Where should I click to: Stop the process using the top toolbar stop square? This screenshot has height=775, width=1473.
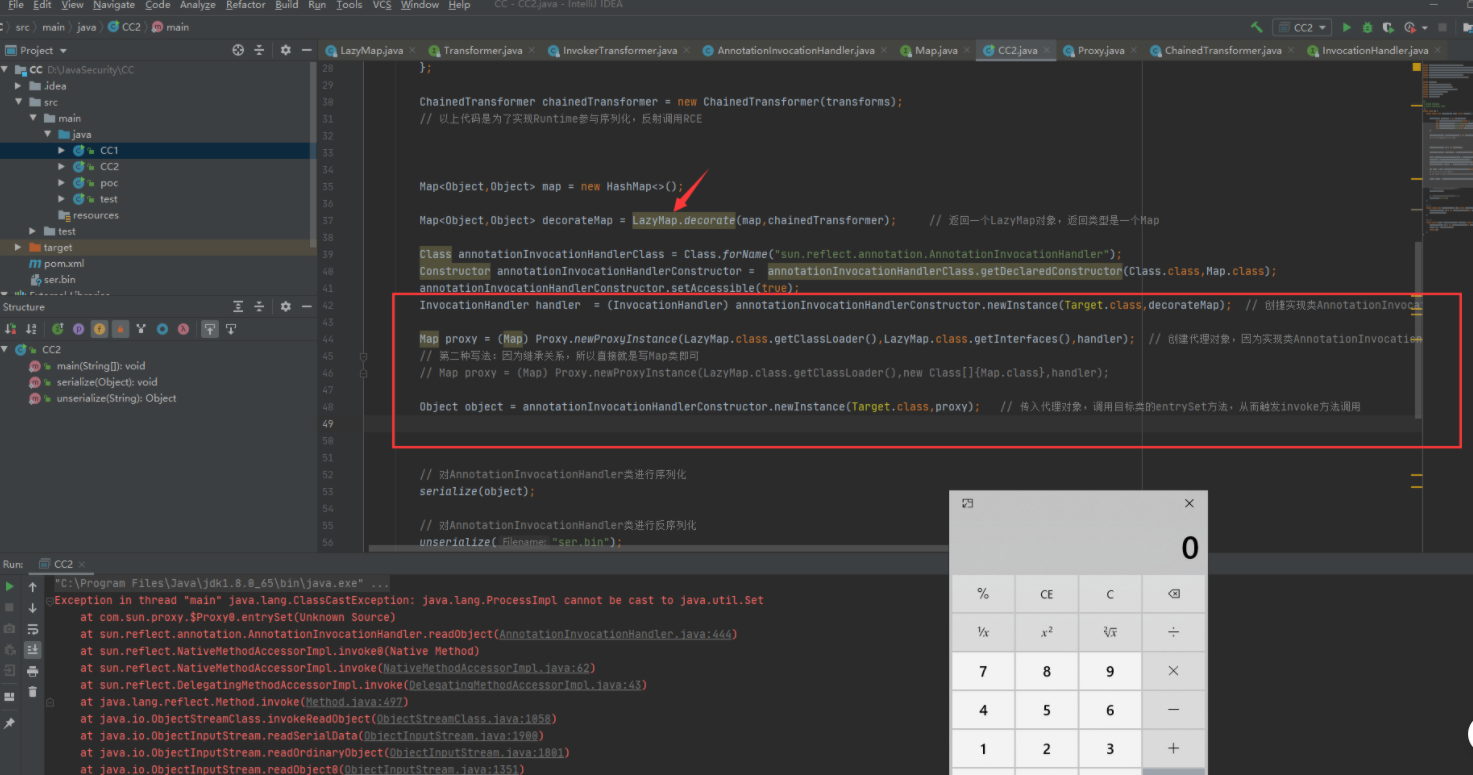(x=1440, y=27)
